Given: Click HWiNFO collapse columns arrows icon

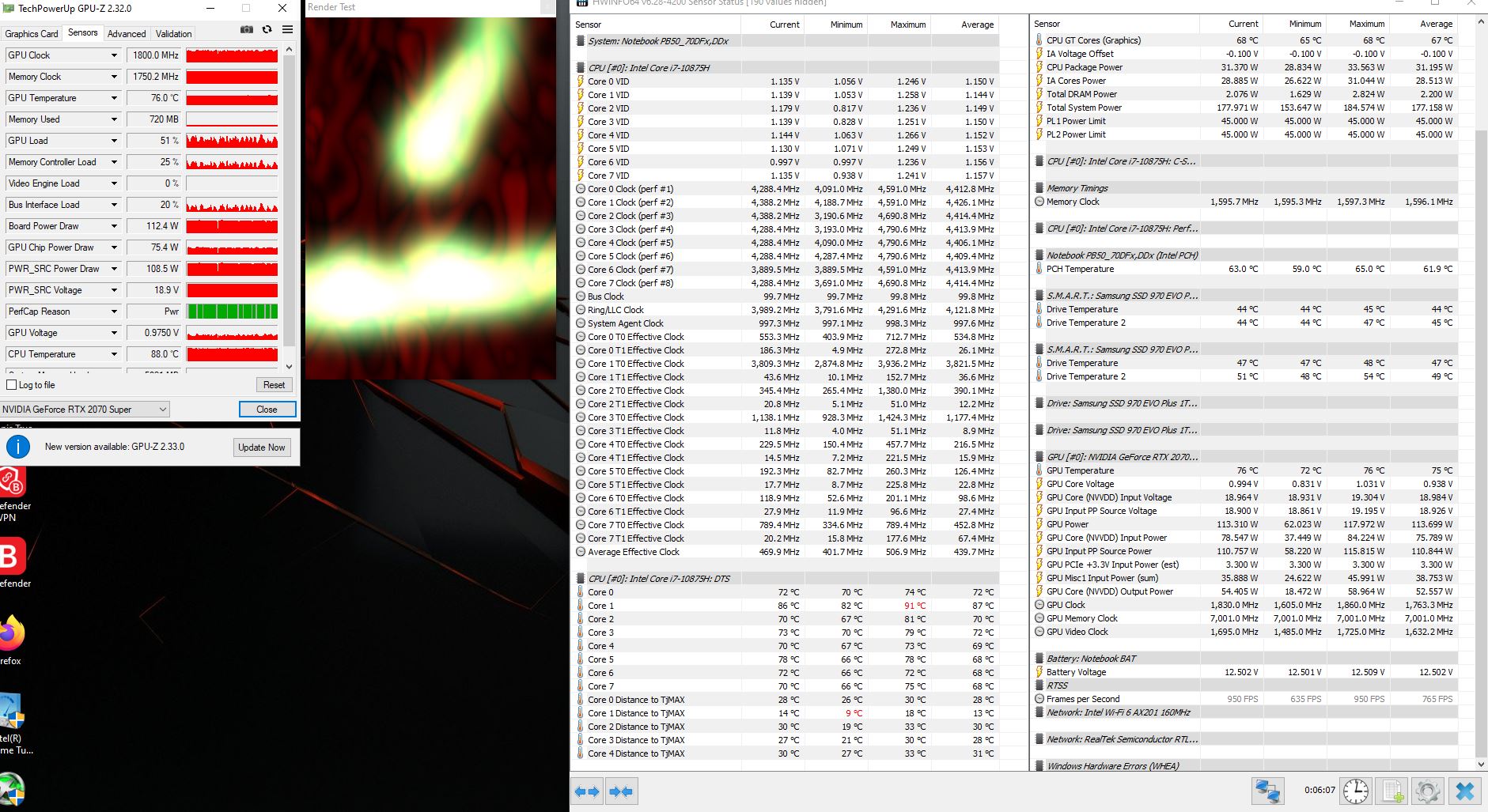Looking at the screenshot, I should pos(622,791).
